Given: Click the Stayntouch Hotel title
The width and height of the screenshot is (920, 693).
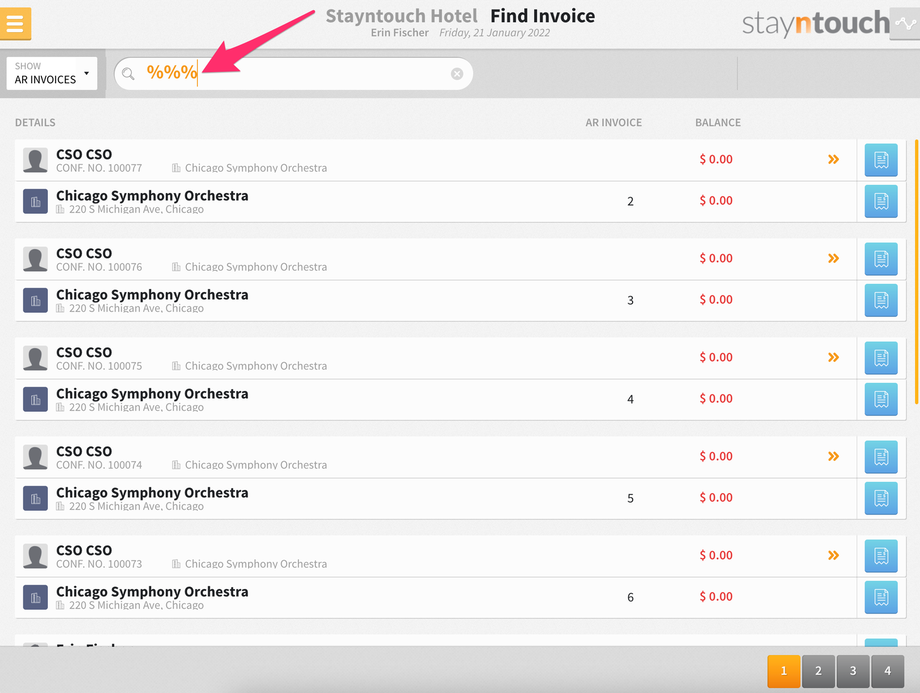Looking at the screenshot, I should click(x=401, y=16).
